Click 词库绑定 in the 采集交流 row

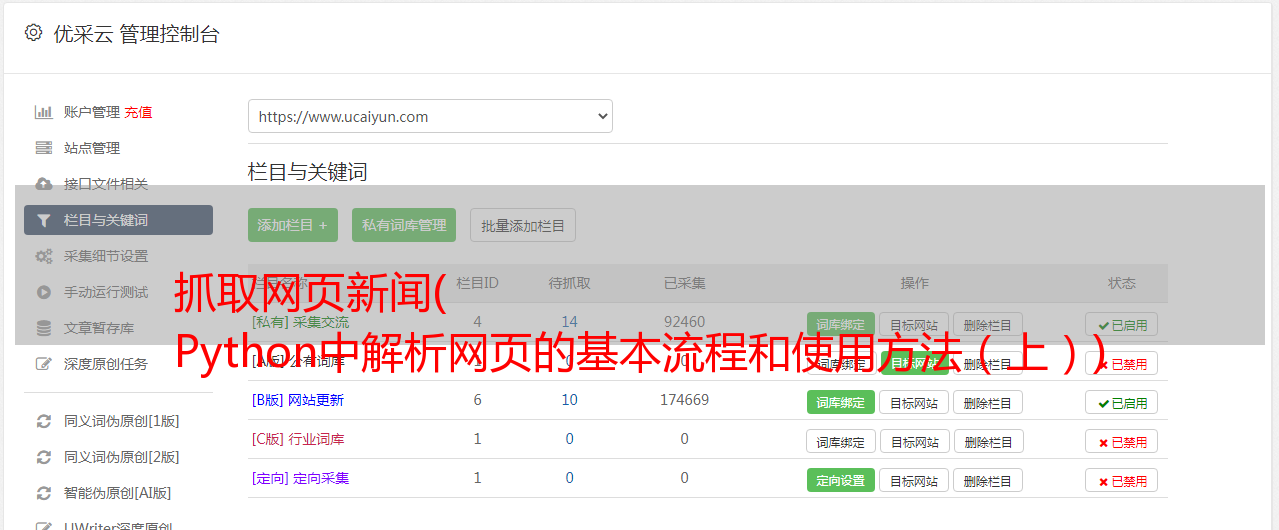841,324
